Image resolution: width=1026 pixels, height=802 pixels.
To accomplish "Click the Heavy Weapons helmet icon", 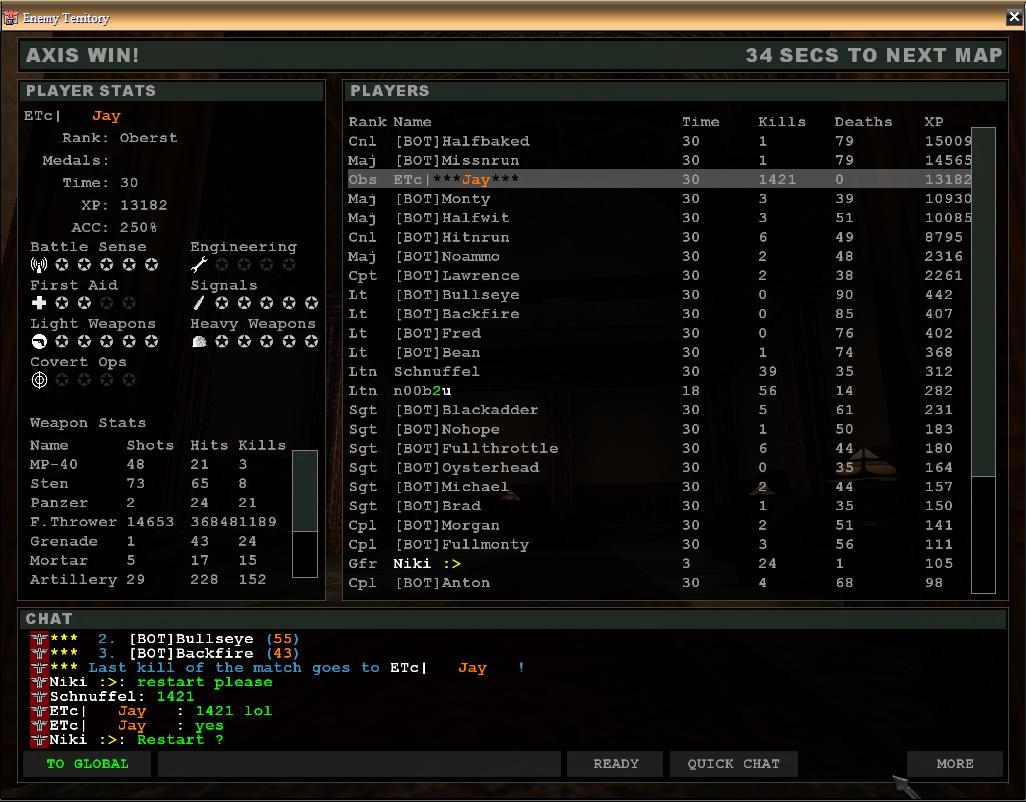I will point(199,342).
